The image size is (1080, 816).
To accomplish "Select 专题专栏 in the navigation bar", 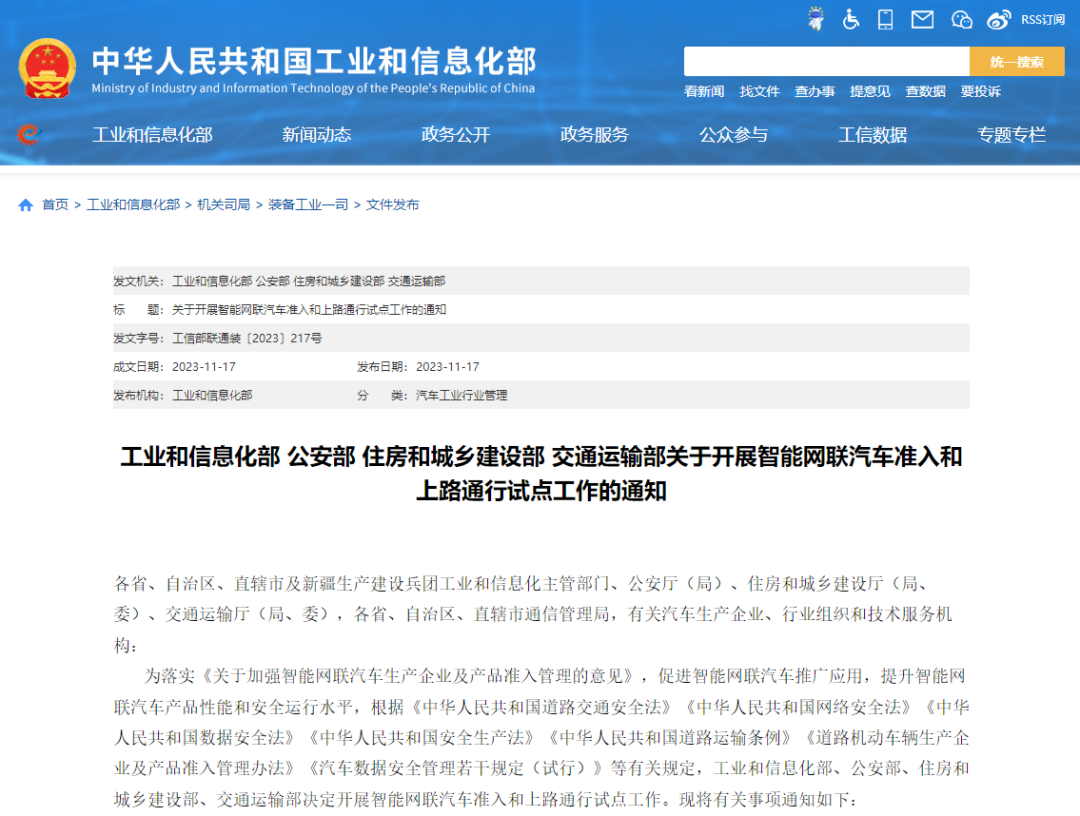I will tap(1011, 135).
